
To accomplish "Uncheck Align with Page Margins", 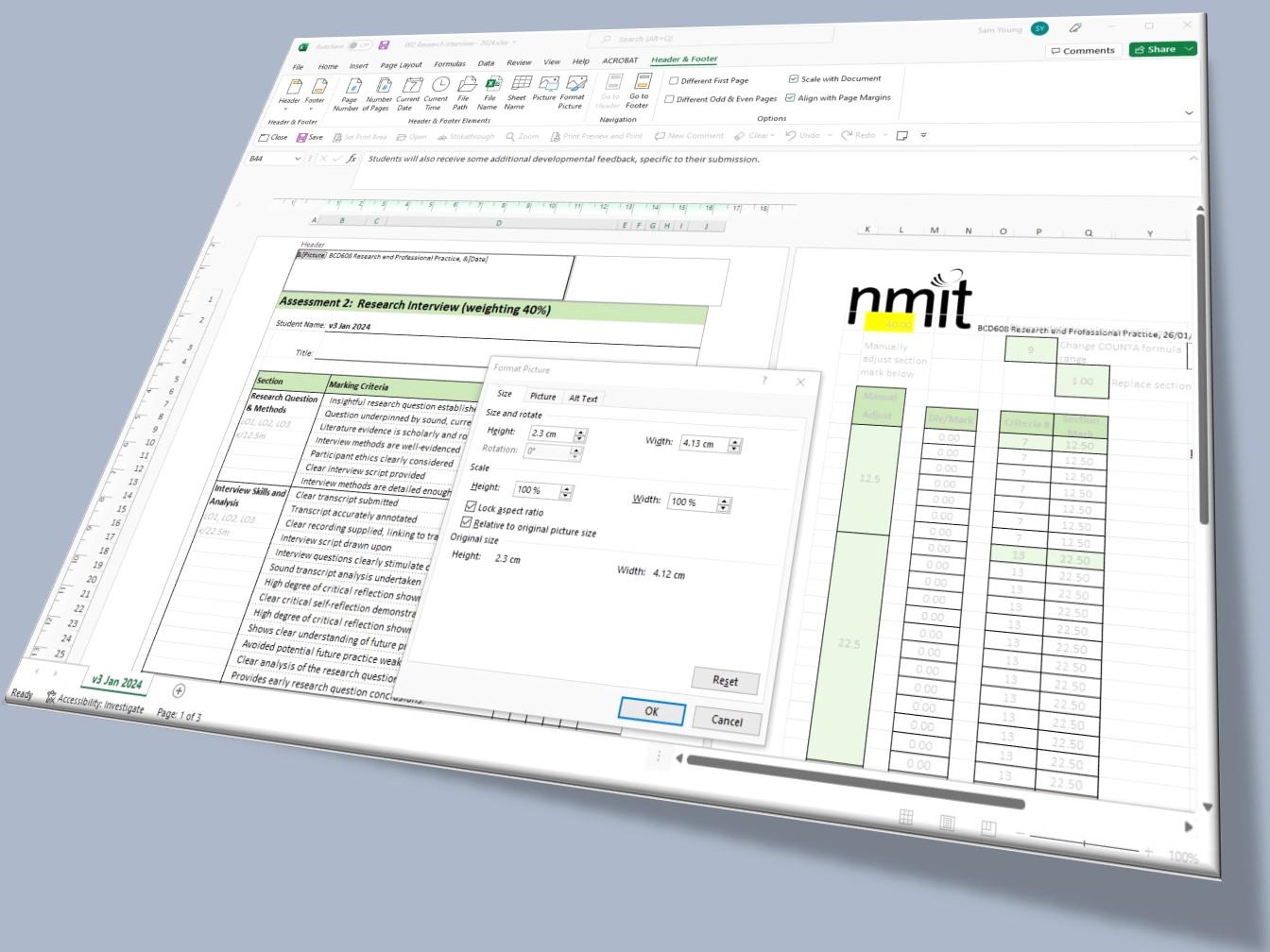I will click(790, 97).
